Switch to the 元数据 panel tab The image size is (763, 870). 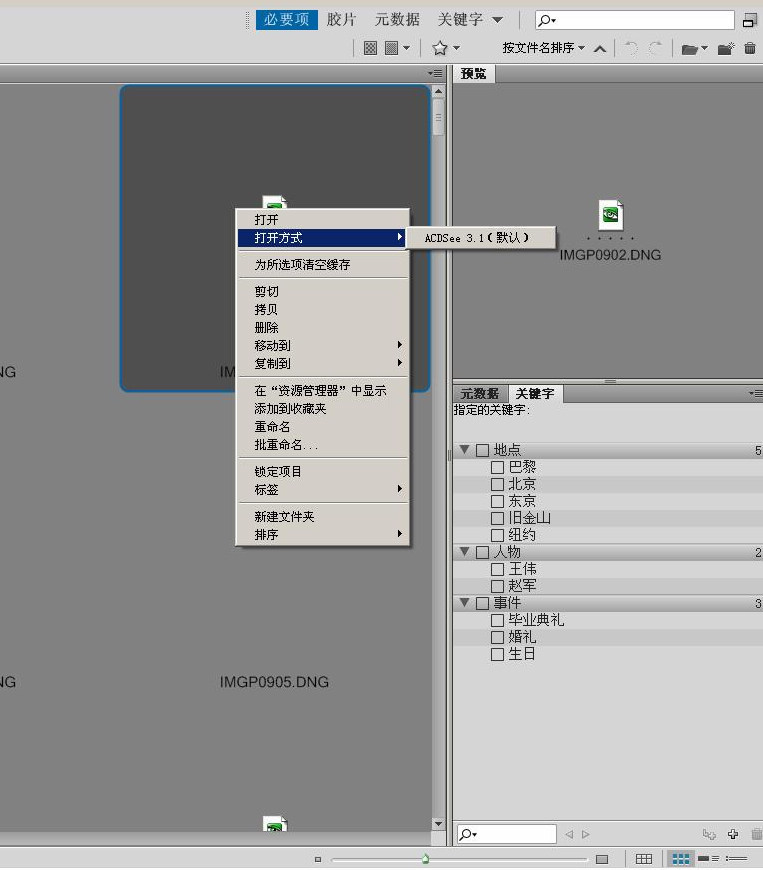pos(479,394)
